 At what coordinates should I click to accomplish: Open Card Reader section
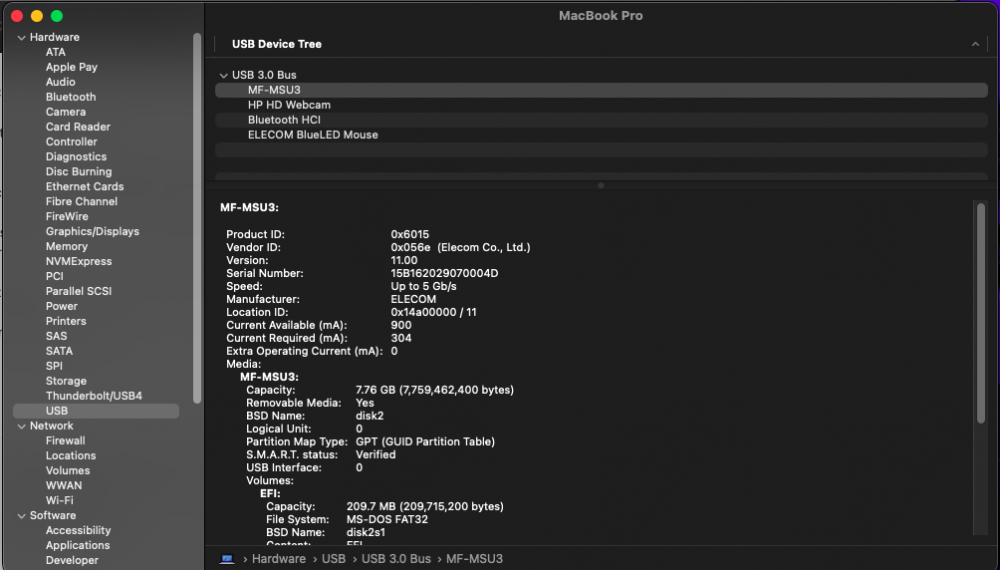(78, 127)
